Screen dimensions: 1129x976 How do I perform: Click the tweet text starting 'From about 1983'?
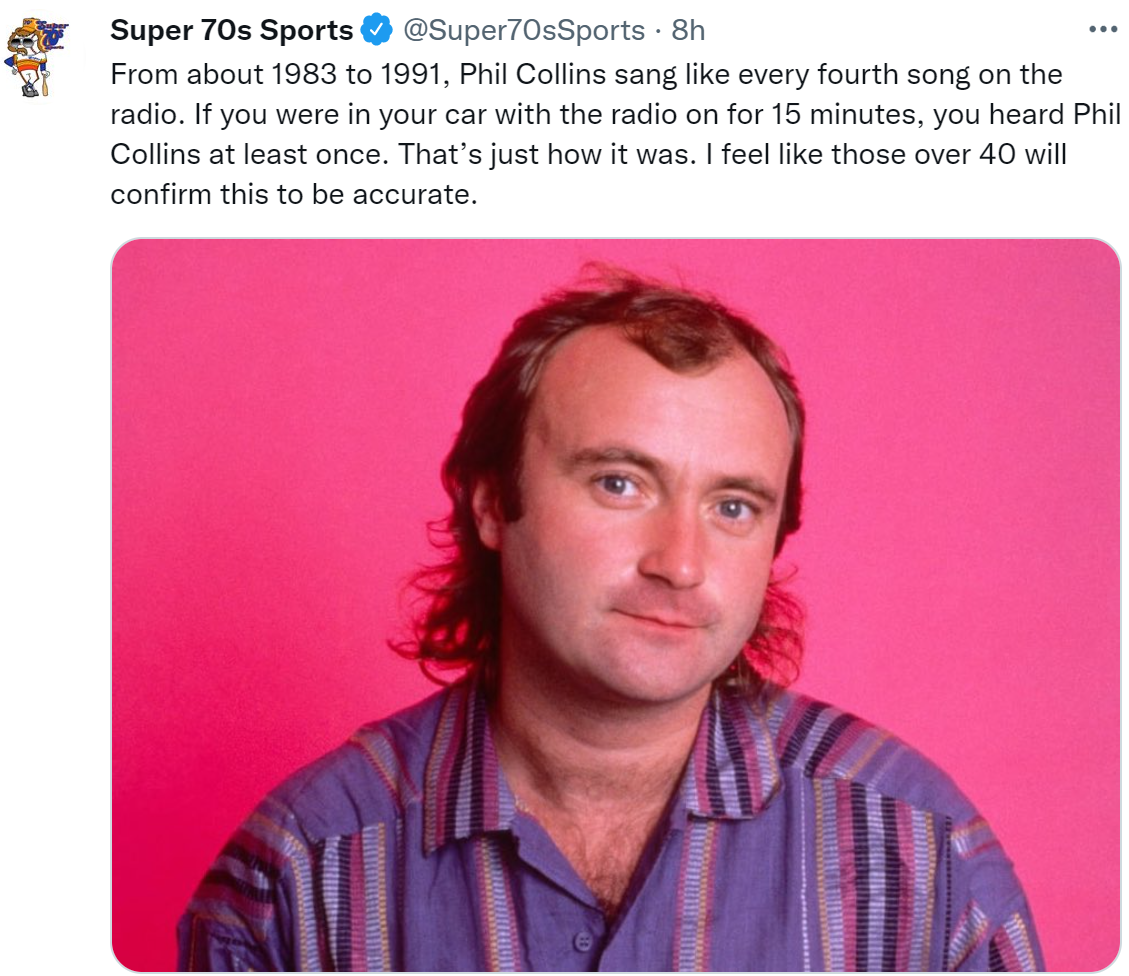click(616, 135)
